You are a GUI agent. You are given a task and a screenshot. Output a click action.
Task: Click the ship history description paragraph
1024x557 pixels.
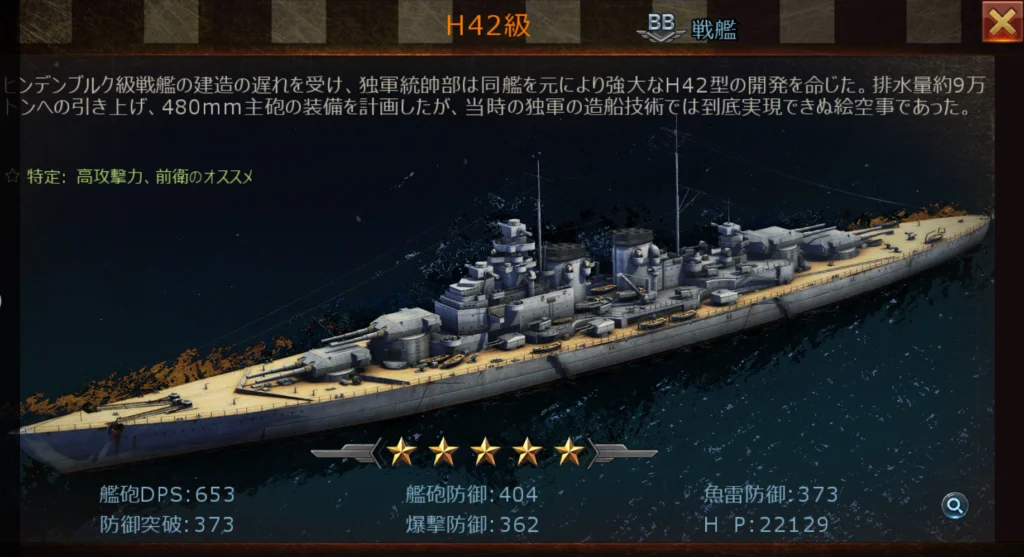point(496,96)
